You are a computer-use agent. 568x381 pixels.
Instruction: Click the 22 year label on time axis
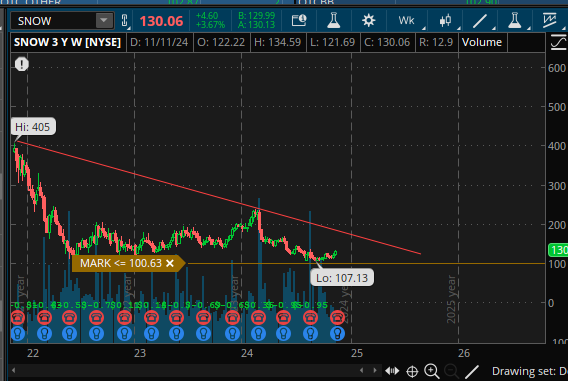click(x=33, y=353)
